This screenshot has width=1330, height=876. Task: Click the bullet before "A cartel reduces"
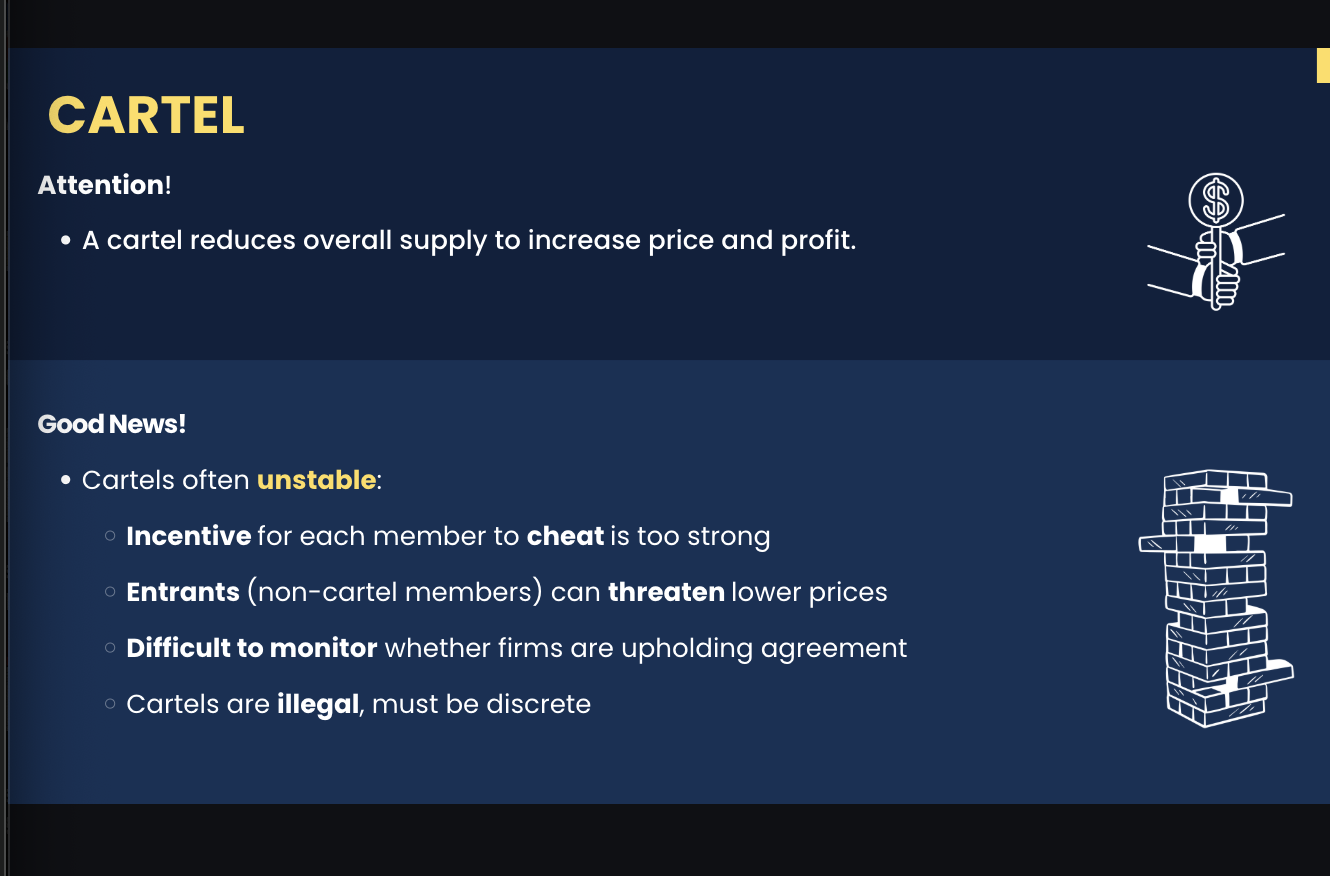tap(66, 241)
